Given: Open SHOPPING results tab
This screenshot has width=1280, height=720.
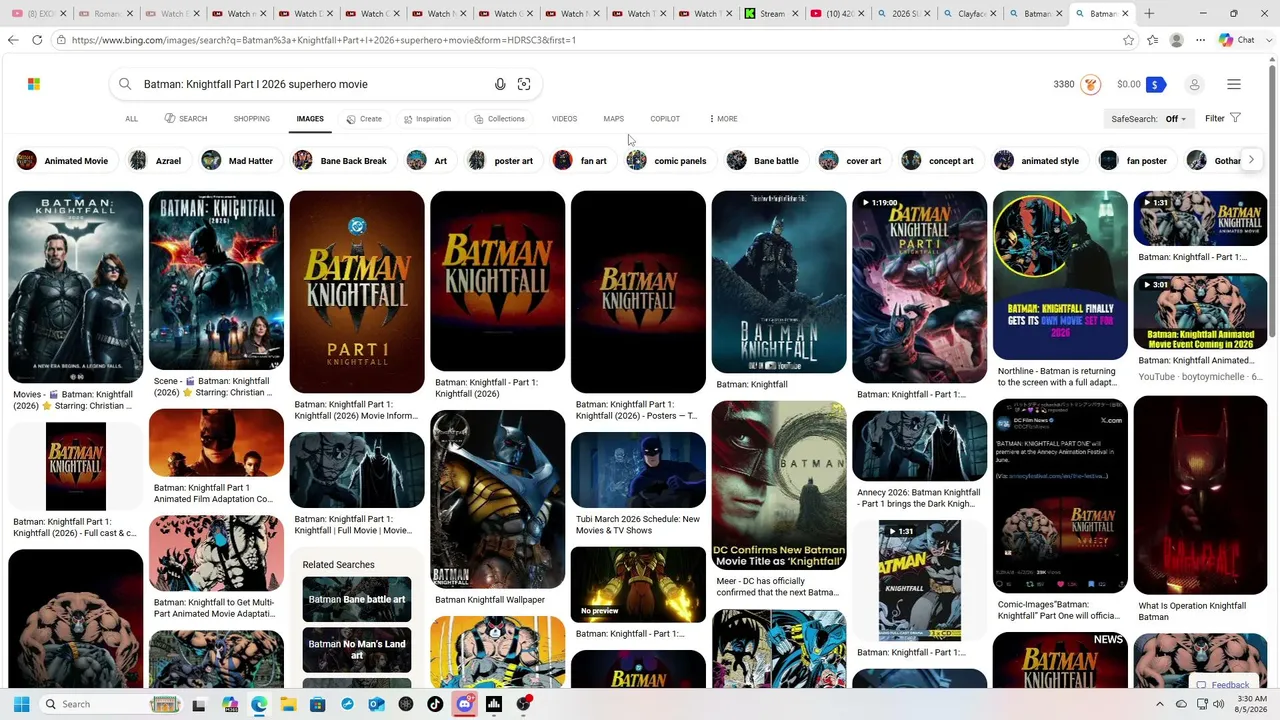Looking at the screenshot, I should pyautogui.click(x=252, y=119).
